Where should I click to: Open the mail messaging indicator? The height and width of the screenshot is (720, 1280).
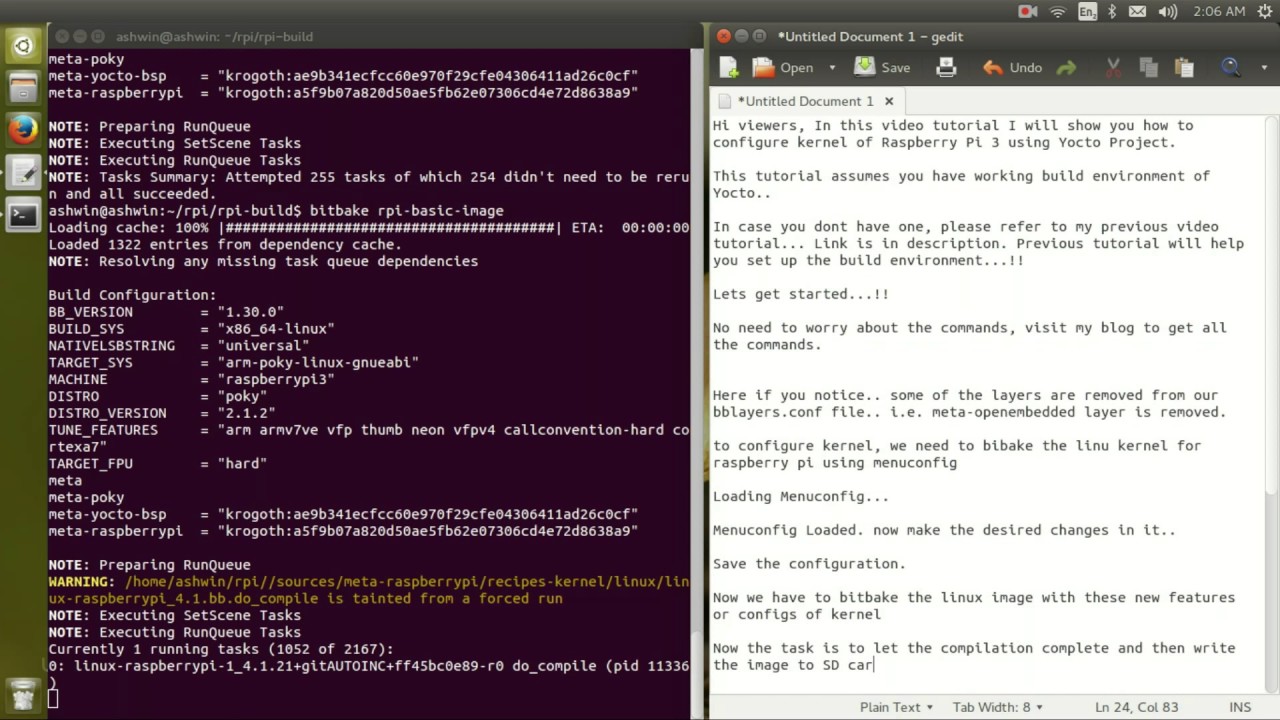click(x=1138, y=12)
